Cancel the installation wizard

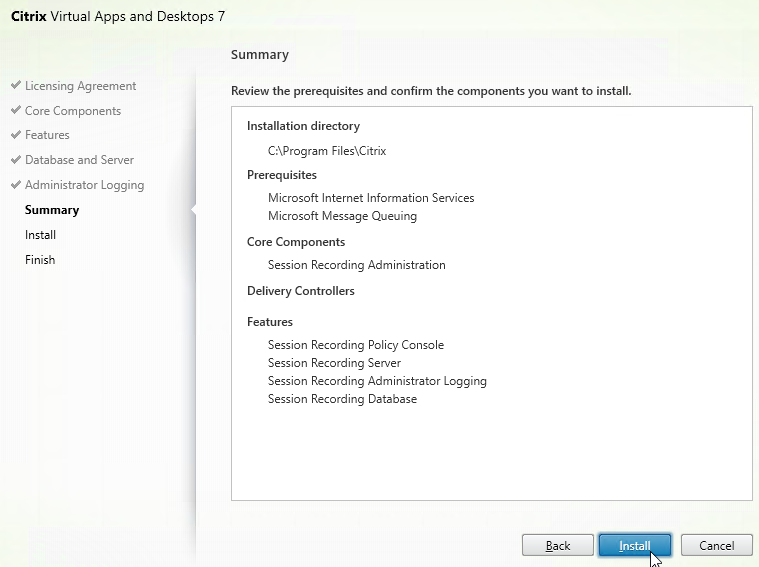[716, 546]
